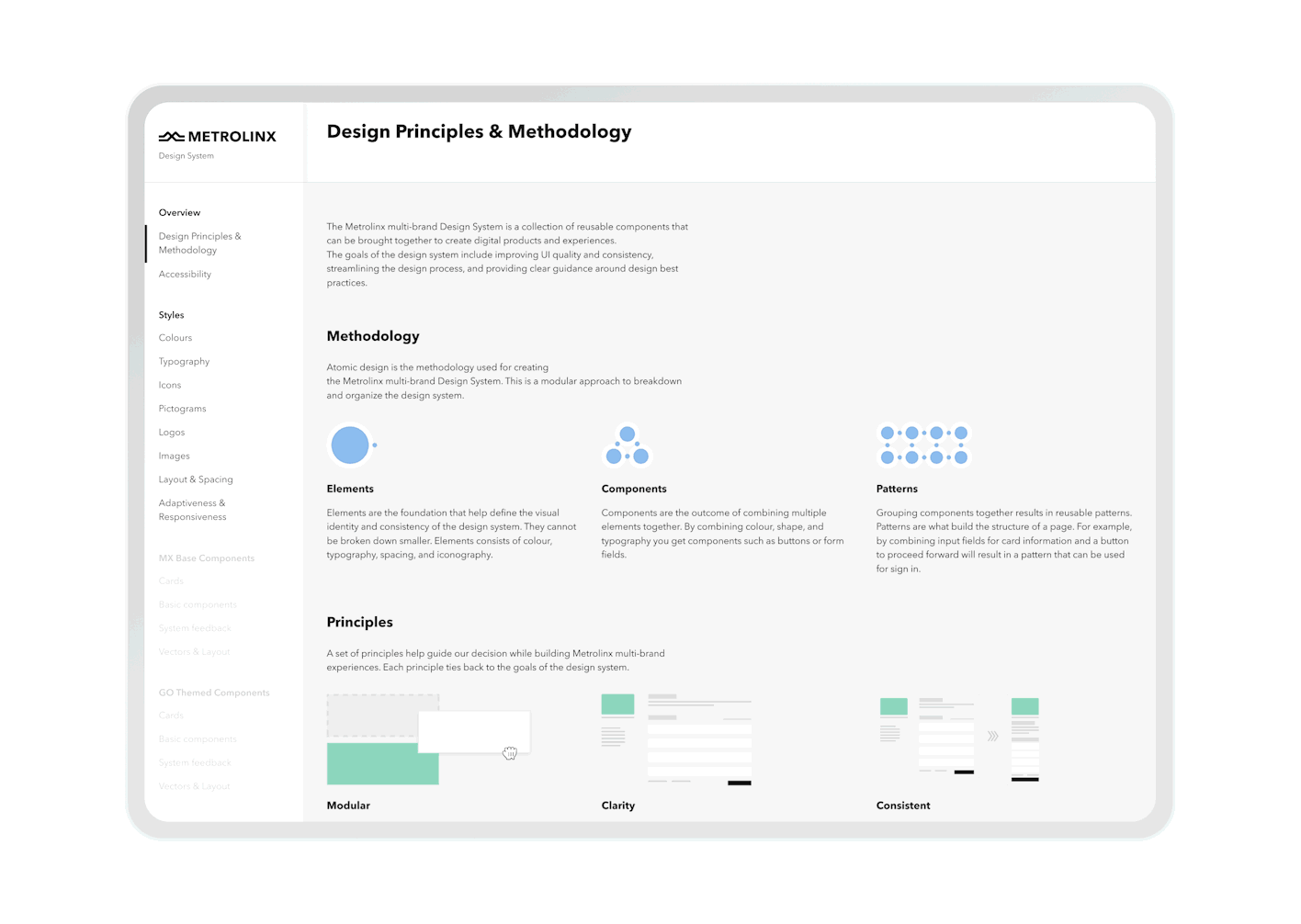
Task: Open Design Principles & Methodology sidebar item
Action: point(199,243)
